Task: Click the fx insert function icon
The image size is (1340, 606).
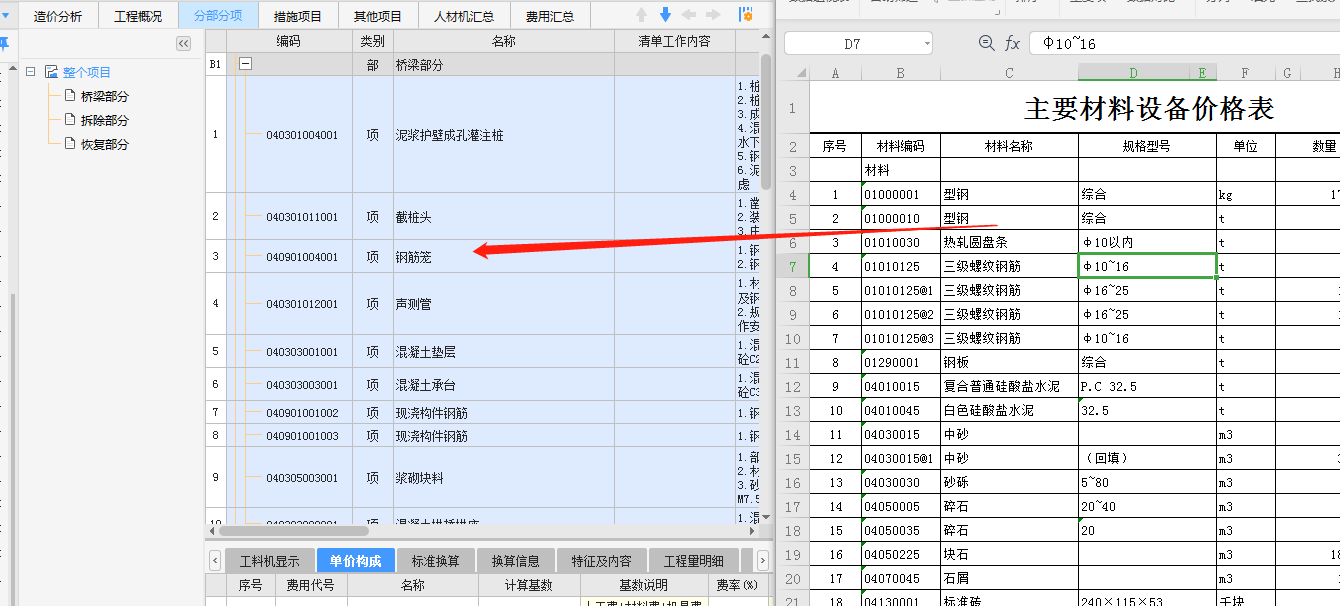Action: [1012, 43]
